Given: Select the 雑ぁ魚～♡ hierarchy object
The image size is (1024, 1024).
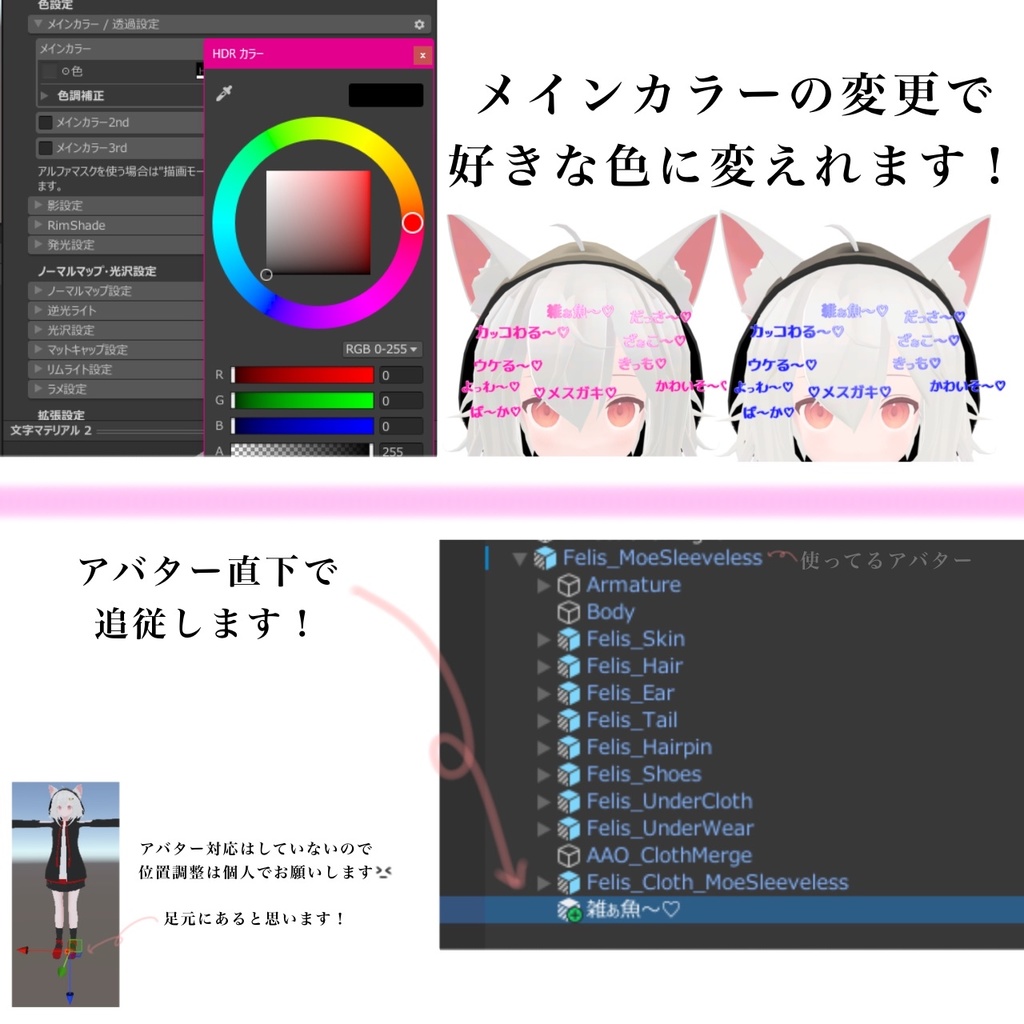Looking at the screenshot, I should (634, 910).
